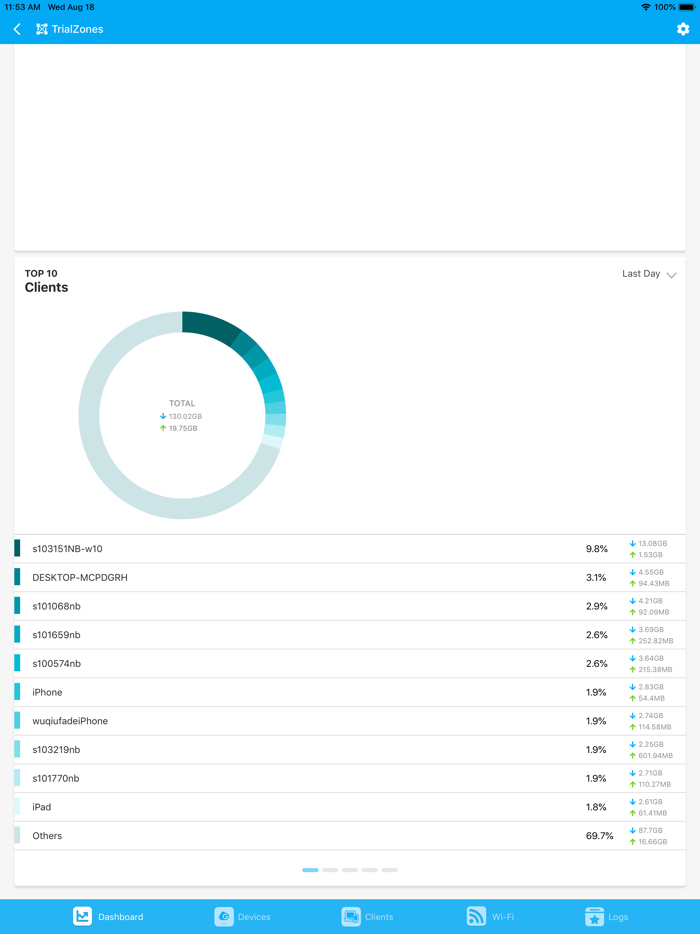Viewport: 700px width, 934px height.
Task: Tap the Clients monitor icon
Action: 351,916
